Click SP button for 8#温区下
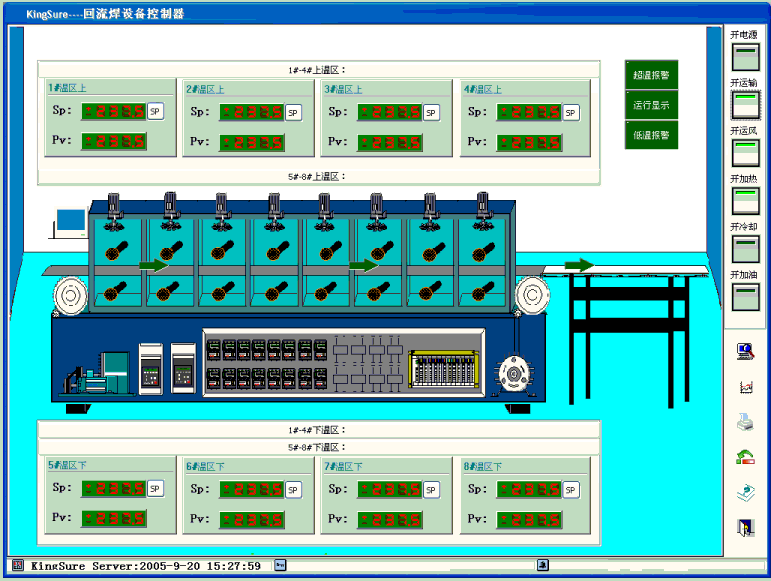Screen dimensions: 771x581 tap(572, 489)
